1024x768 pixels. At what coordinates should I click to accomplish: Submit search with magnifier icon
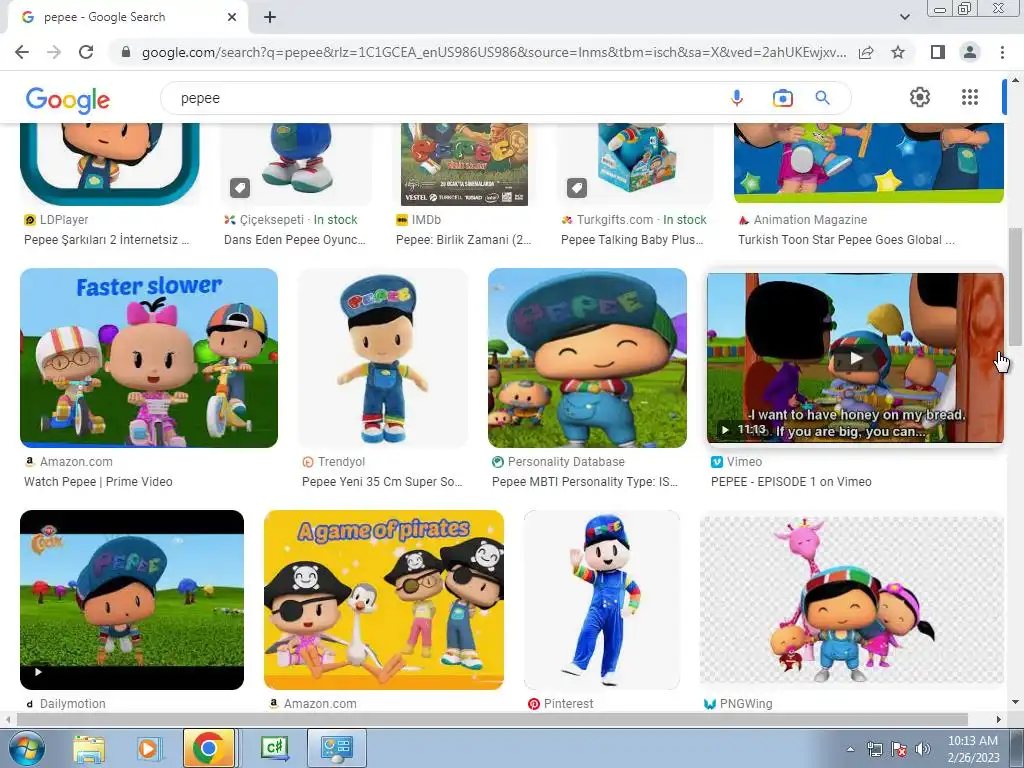click(x=822, y=98)
